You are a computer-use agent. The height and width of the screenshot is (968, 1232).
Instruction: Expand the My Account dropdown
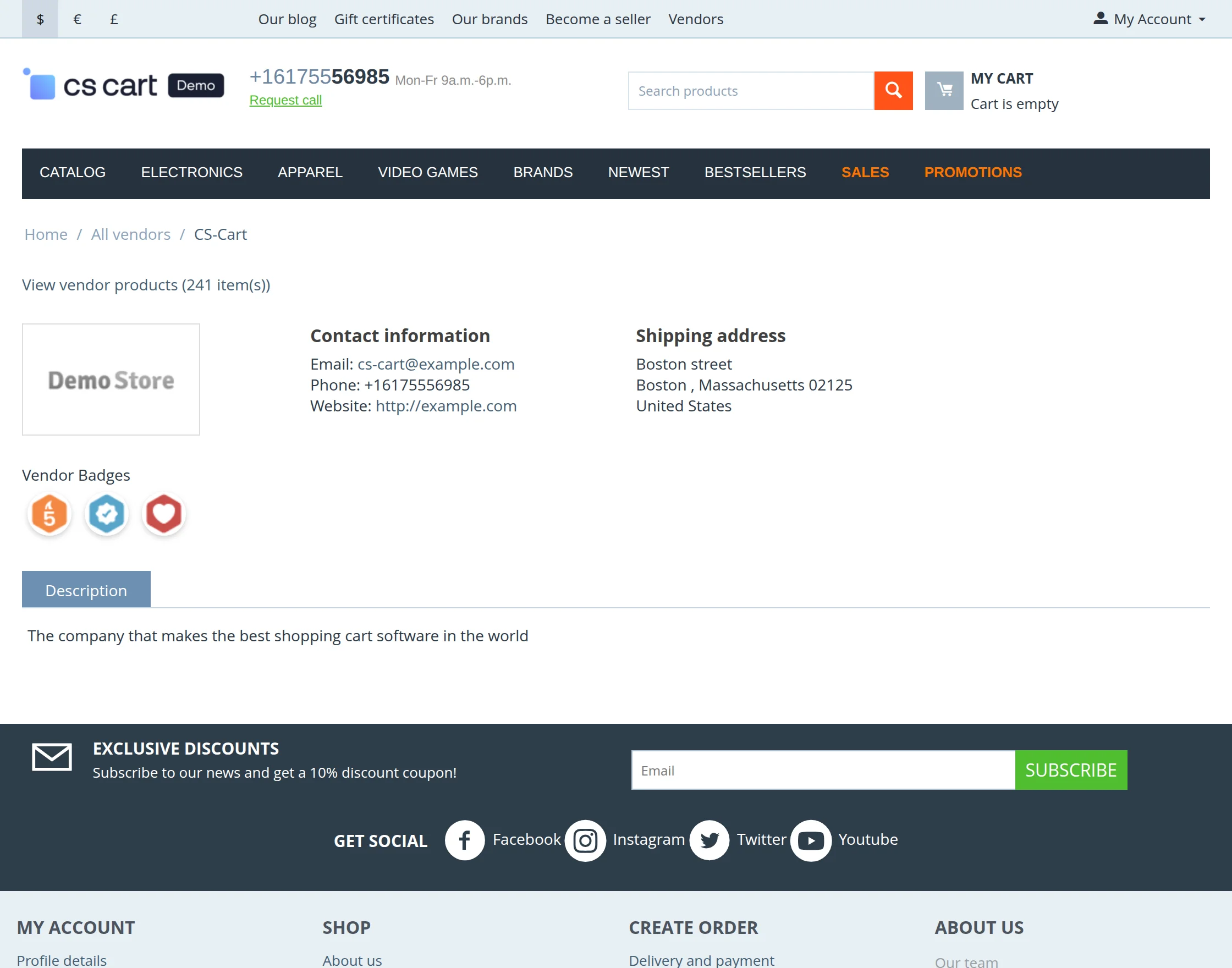pos(1151,19)
